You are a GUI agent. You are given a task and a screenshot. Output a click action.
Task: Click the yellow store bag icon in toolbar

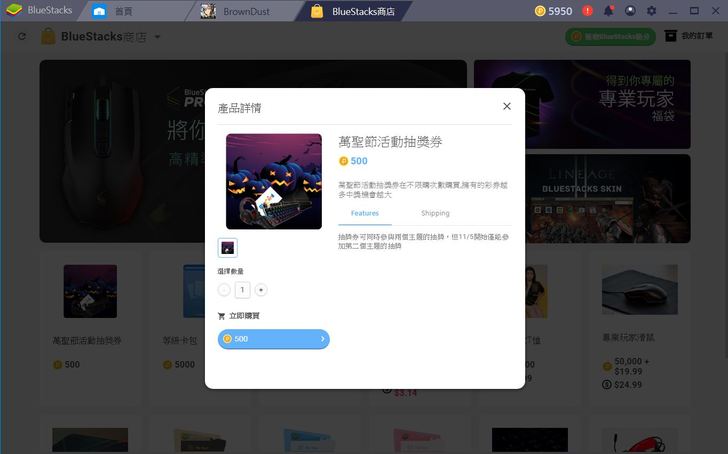(48, 36)
